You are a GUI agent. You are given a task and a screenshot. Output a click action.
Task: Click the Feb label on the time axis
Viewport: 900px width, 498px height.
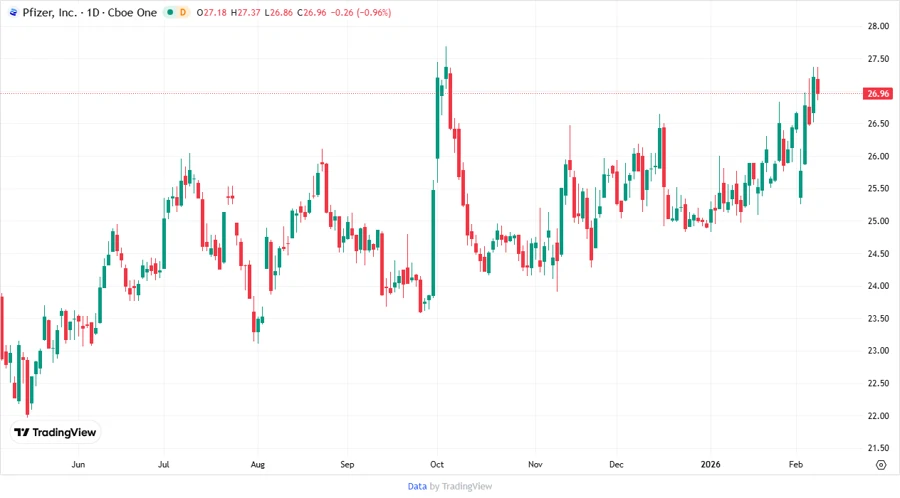(x=796, y=464)
